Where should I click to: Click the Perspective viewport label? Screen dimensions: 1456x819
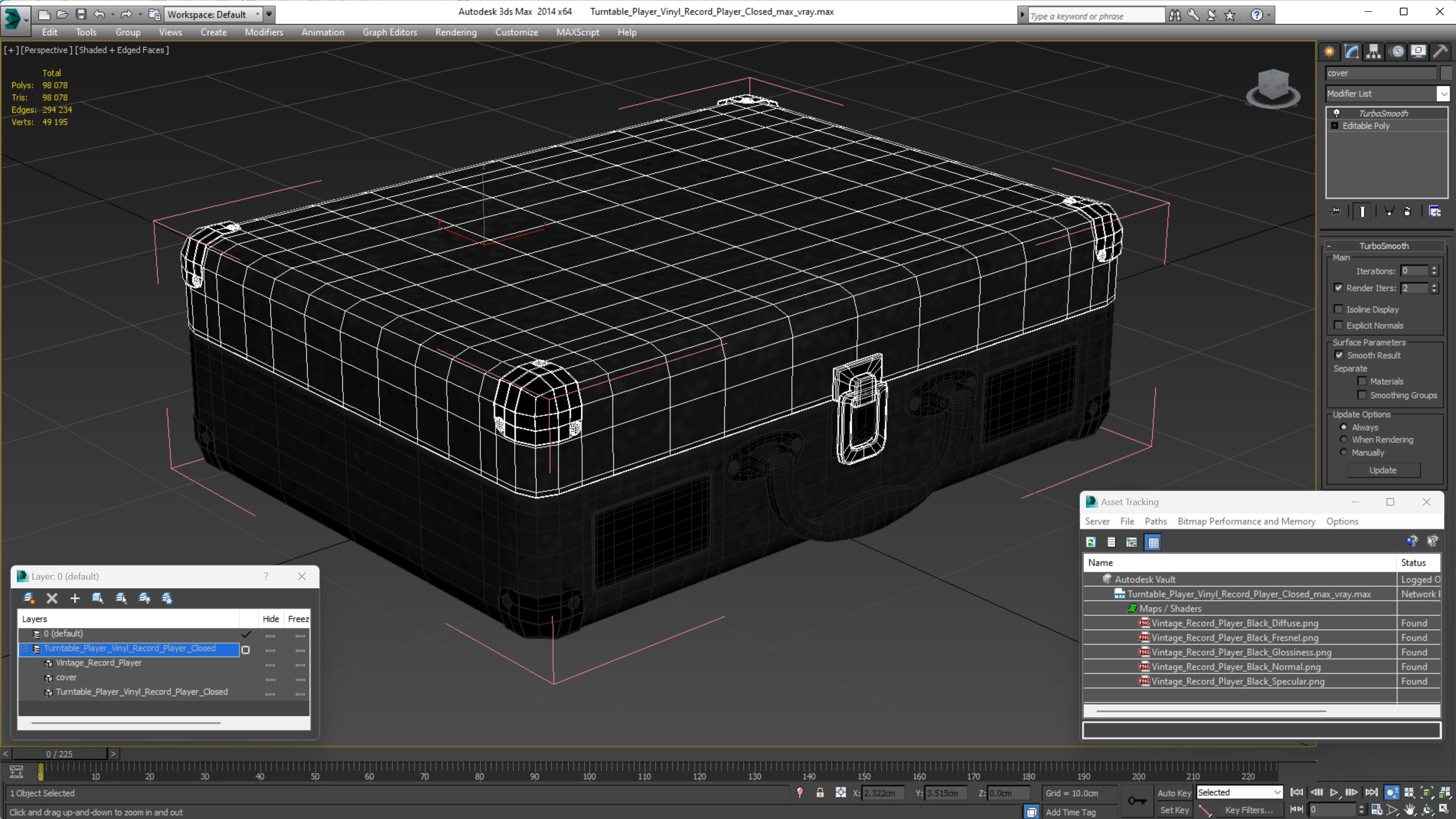coord(46,49)
